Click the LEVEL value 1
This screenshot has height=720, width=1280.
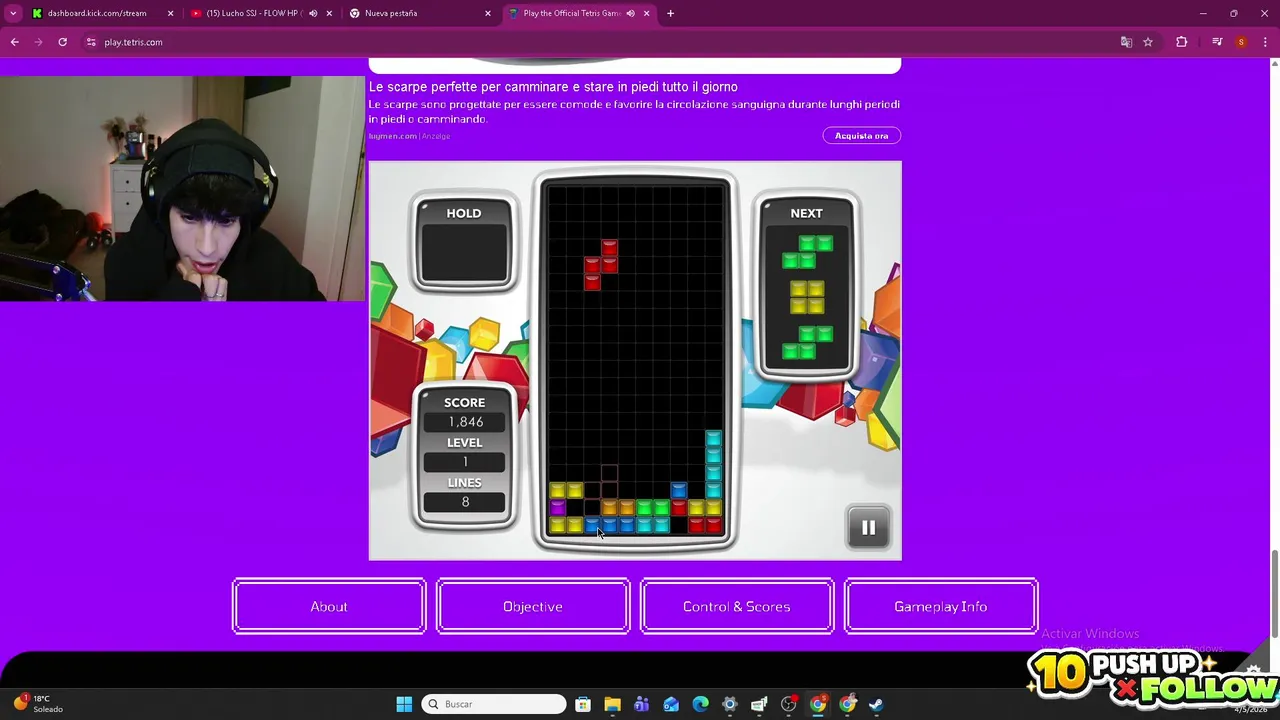(x=465, y=462)
